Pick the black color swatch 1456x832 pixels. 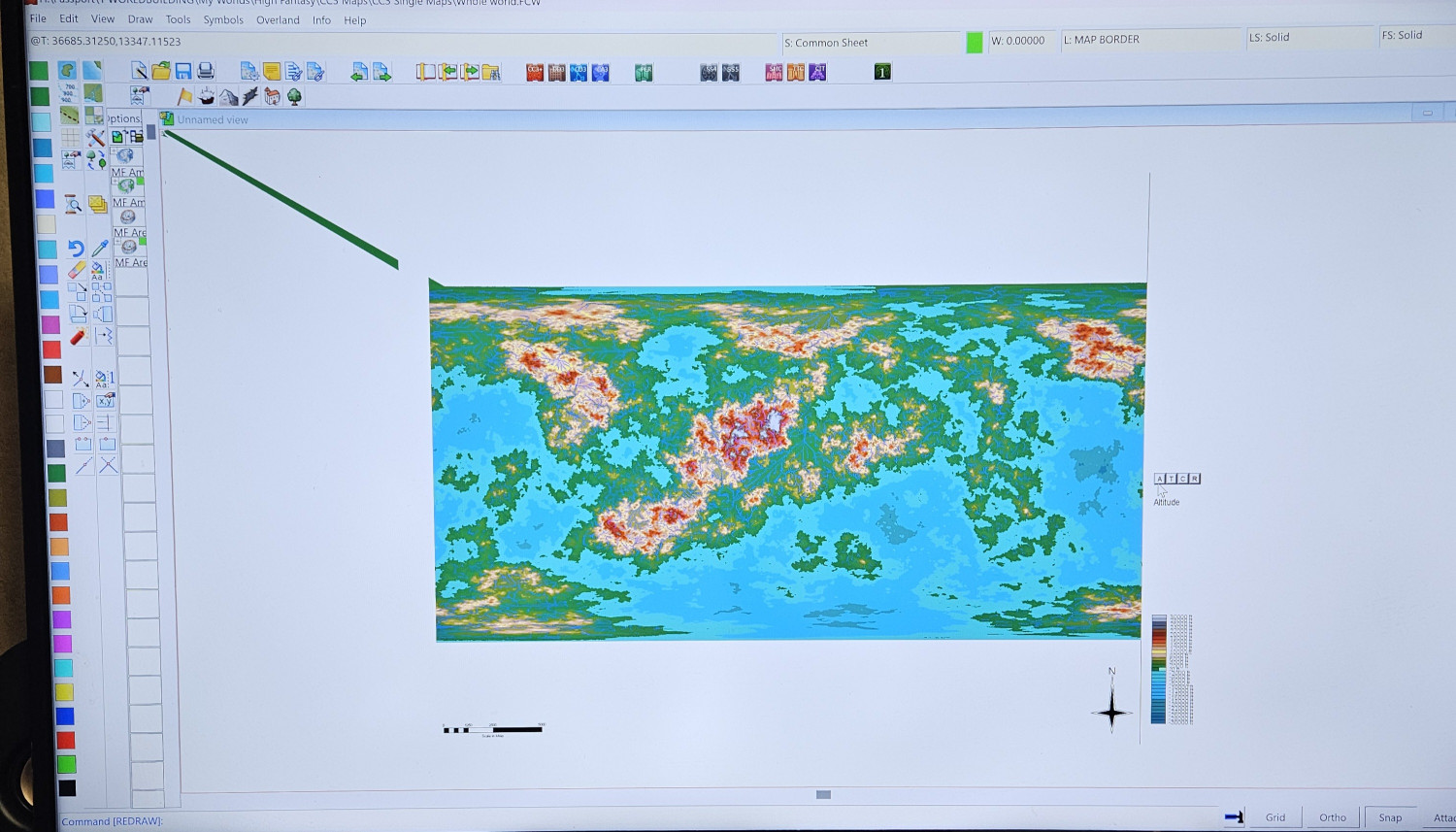click(x=67, y=788)
